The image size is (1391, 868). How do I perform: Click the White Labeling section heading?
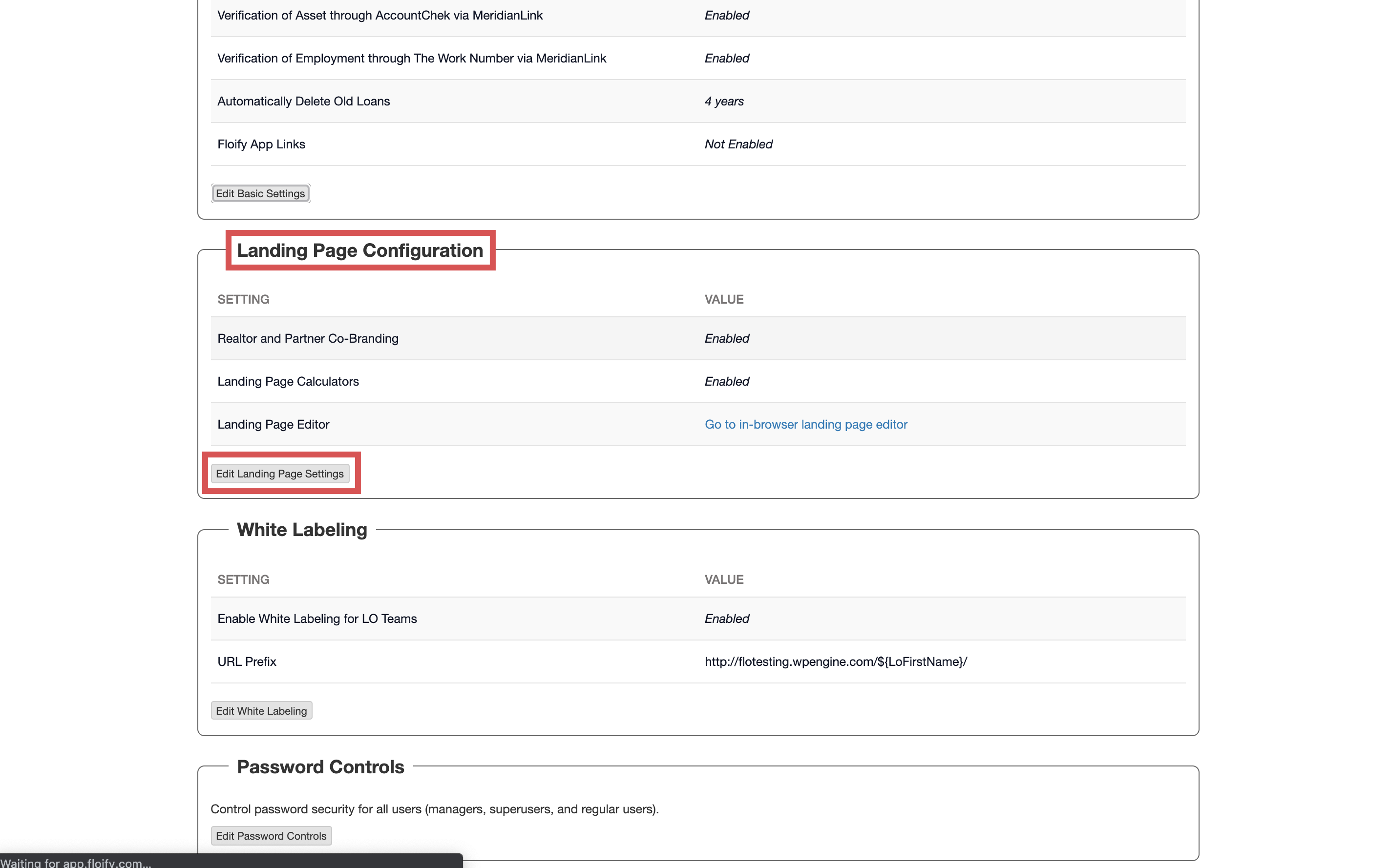[301, 529]
